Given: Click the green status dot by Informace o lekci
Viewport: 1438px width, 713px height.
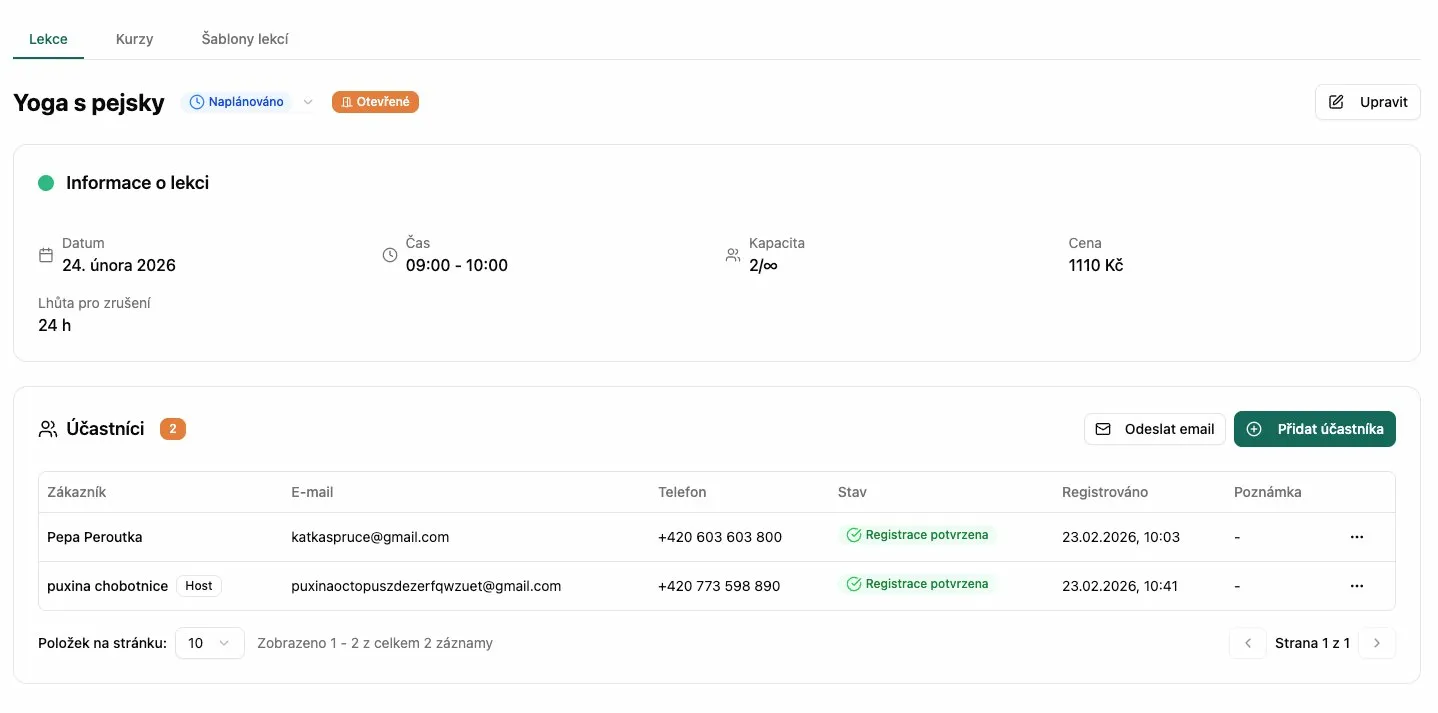Looking at the screenshot, I should pyautogui.click(x=46, y=183).
